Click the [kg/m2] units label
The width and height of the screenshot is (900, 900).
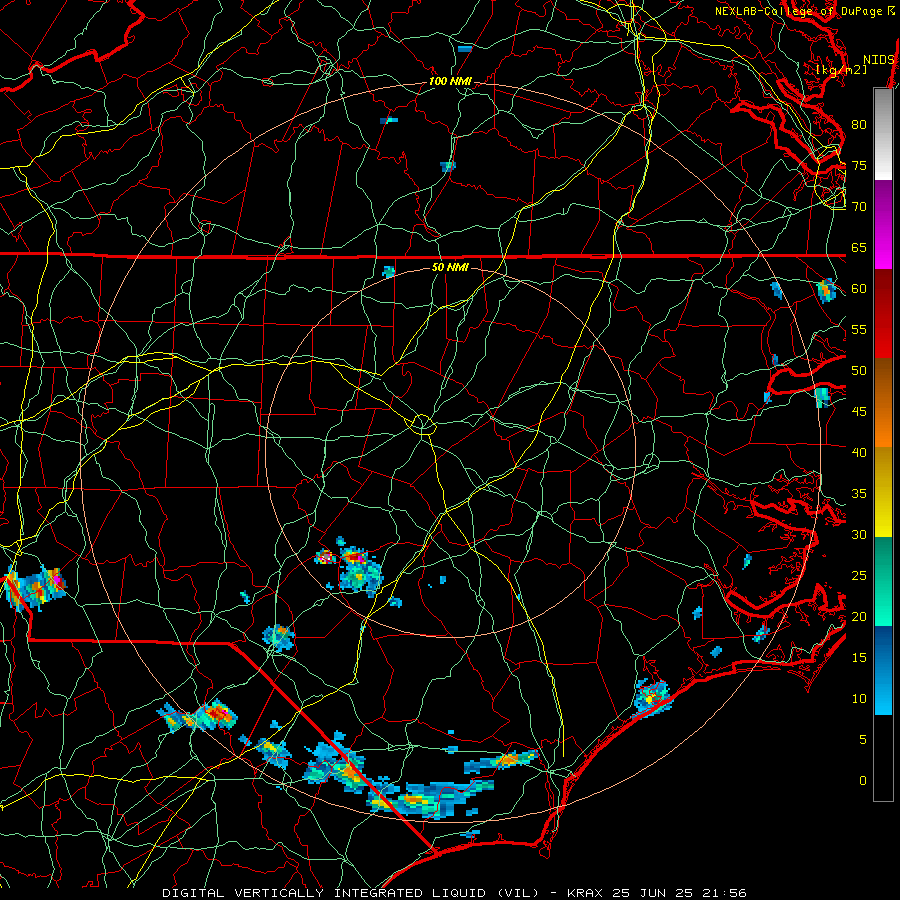click(x=841, y=70)
